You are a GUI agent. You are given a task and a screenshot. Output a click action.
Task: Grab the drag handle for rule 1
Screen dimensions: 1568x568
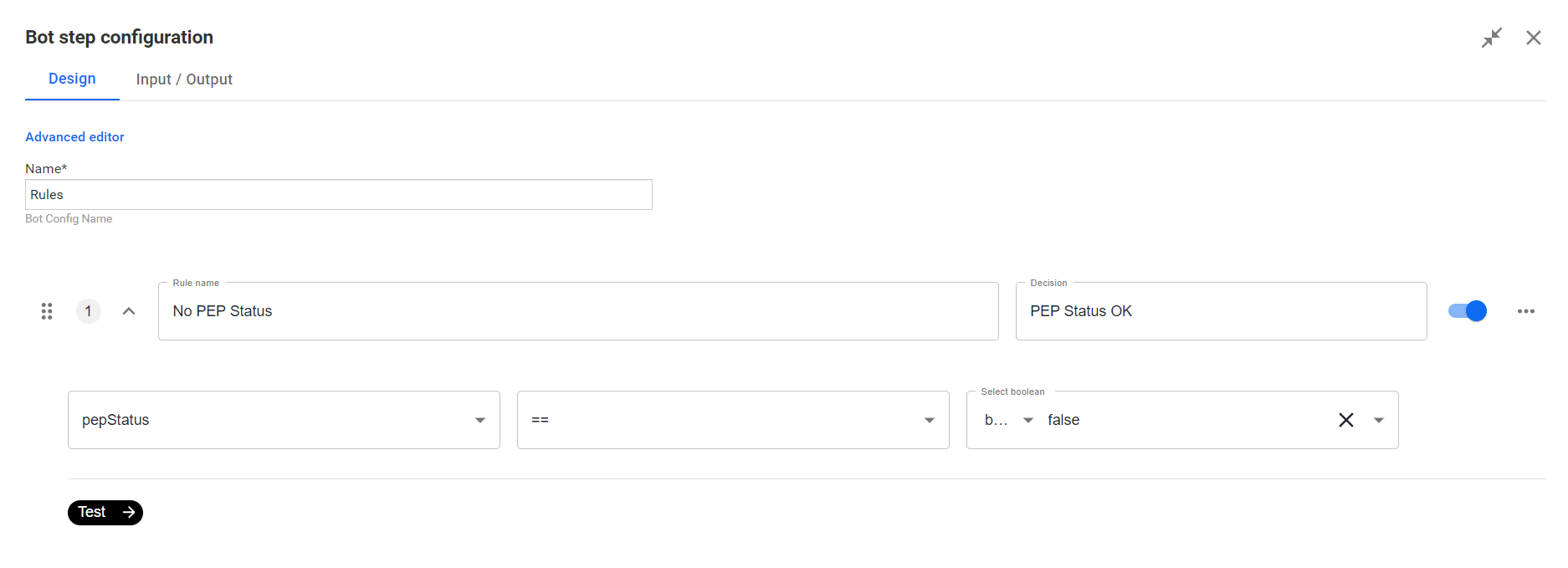pos(47,311)
